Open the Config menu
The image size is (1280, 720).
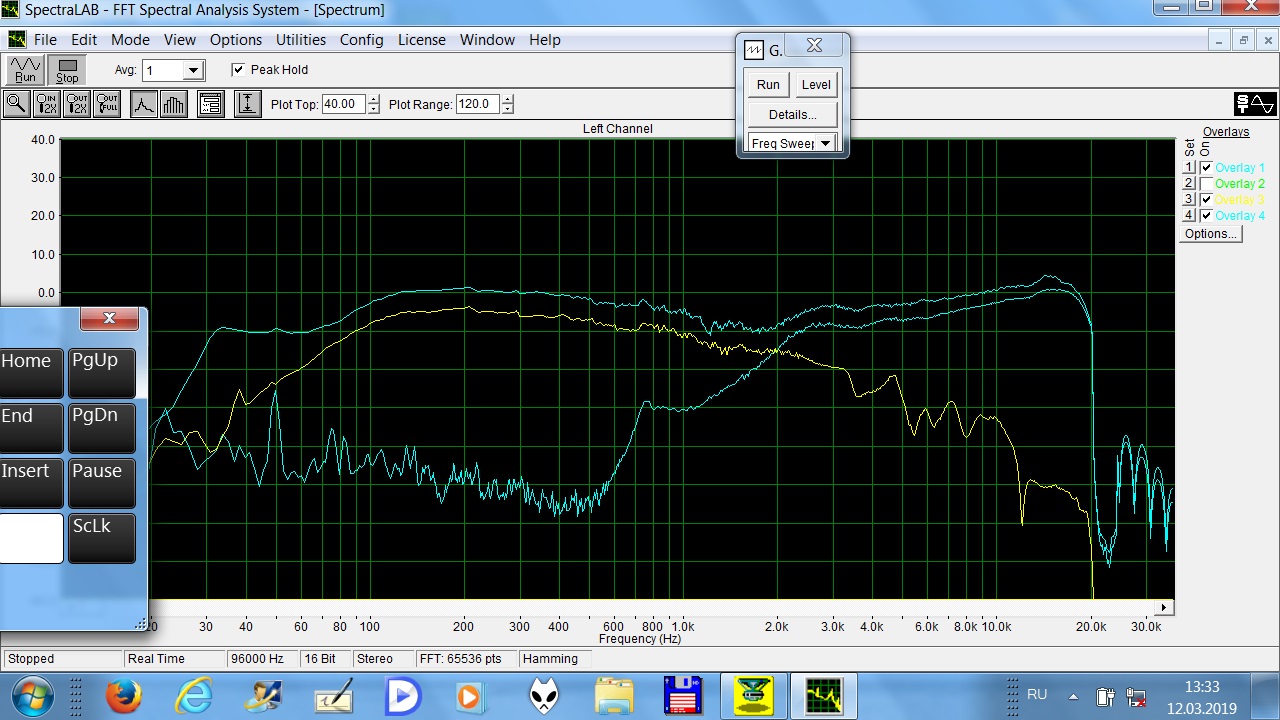[x=362, y=40]
